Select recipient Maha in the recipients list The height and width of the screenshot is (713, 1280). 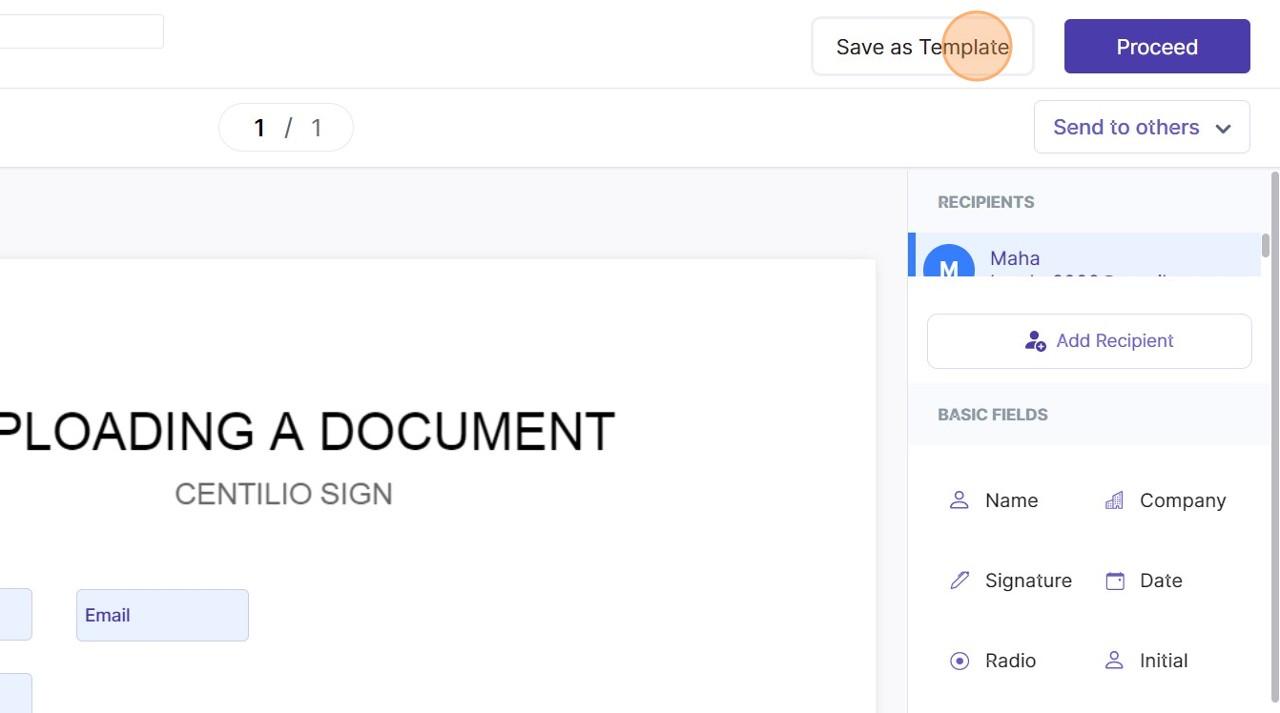[x=1084, y=255]
